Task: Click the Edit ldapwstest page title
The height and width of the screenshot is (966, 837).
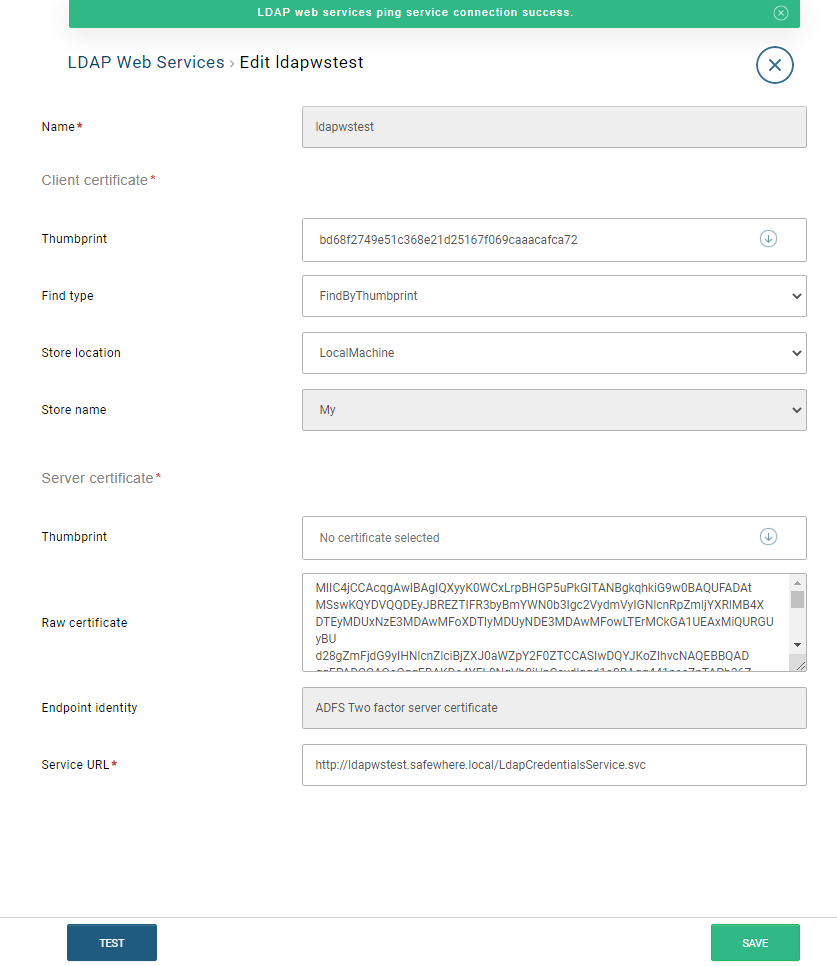Action: 300,62
